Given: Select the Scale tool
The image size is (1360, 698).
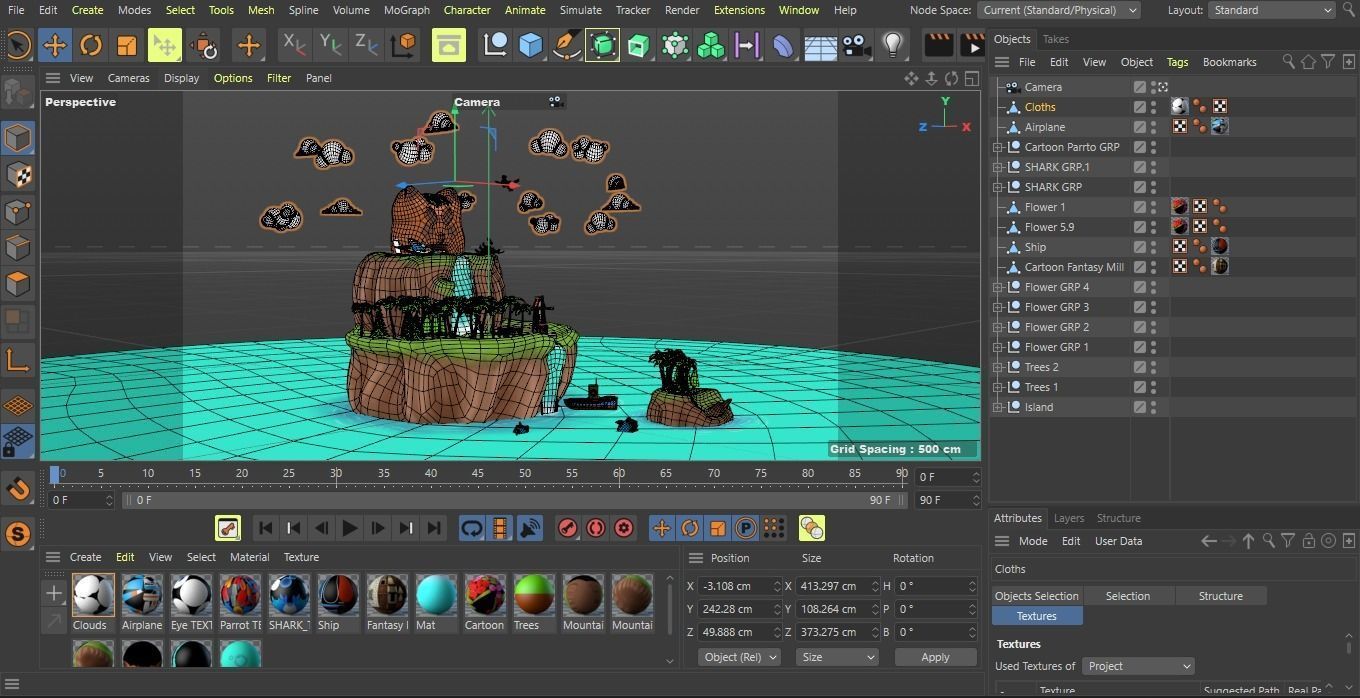Looking at the screenshot, I should (x=127, y=45).
